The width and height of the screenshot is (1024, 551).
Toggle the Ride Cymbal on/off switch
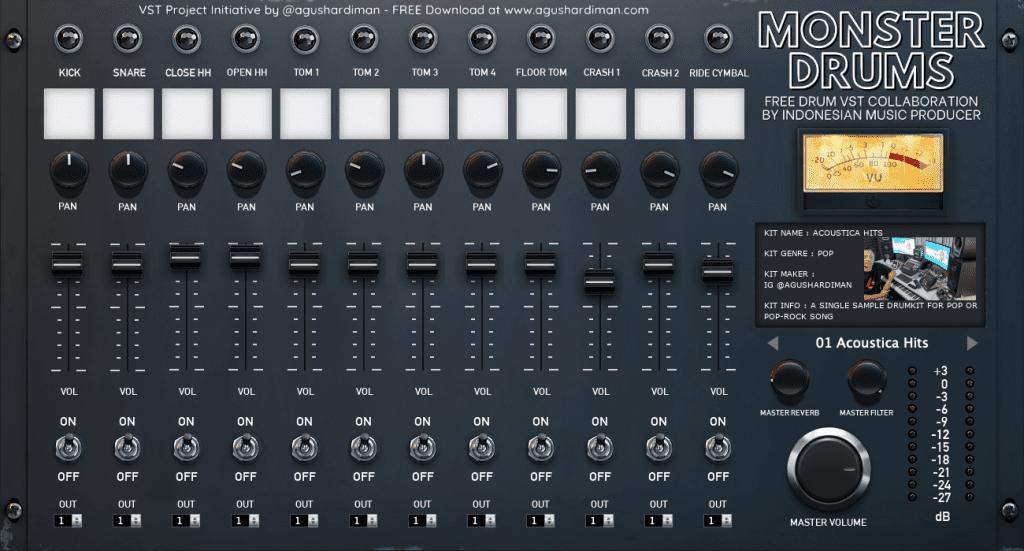tap(717, 448)
